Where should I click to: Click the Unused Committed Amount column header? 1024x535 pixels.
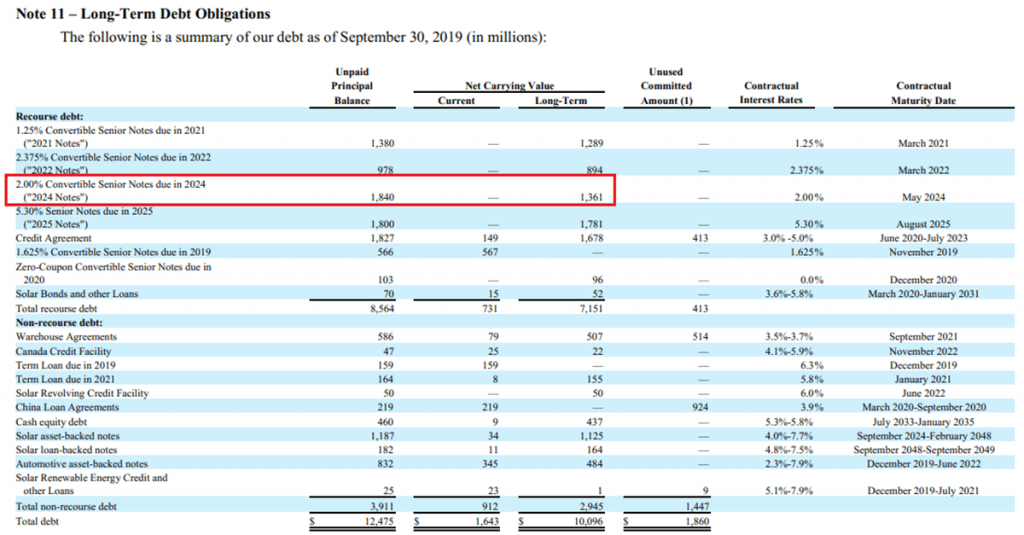[x=665, y=86]
